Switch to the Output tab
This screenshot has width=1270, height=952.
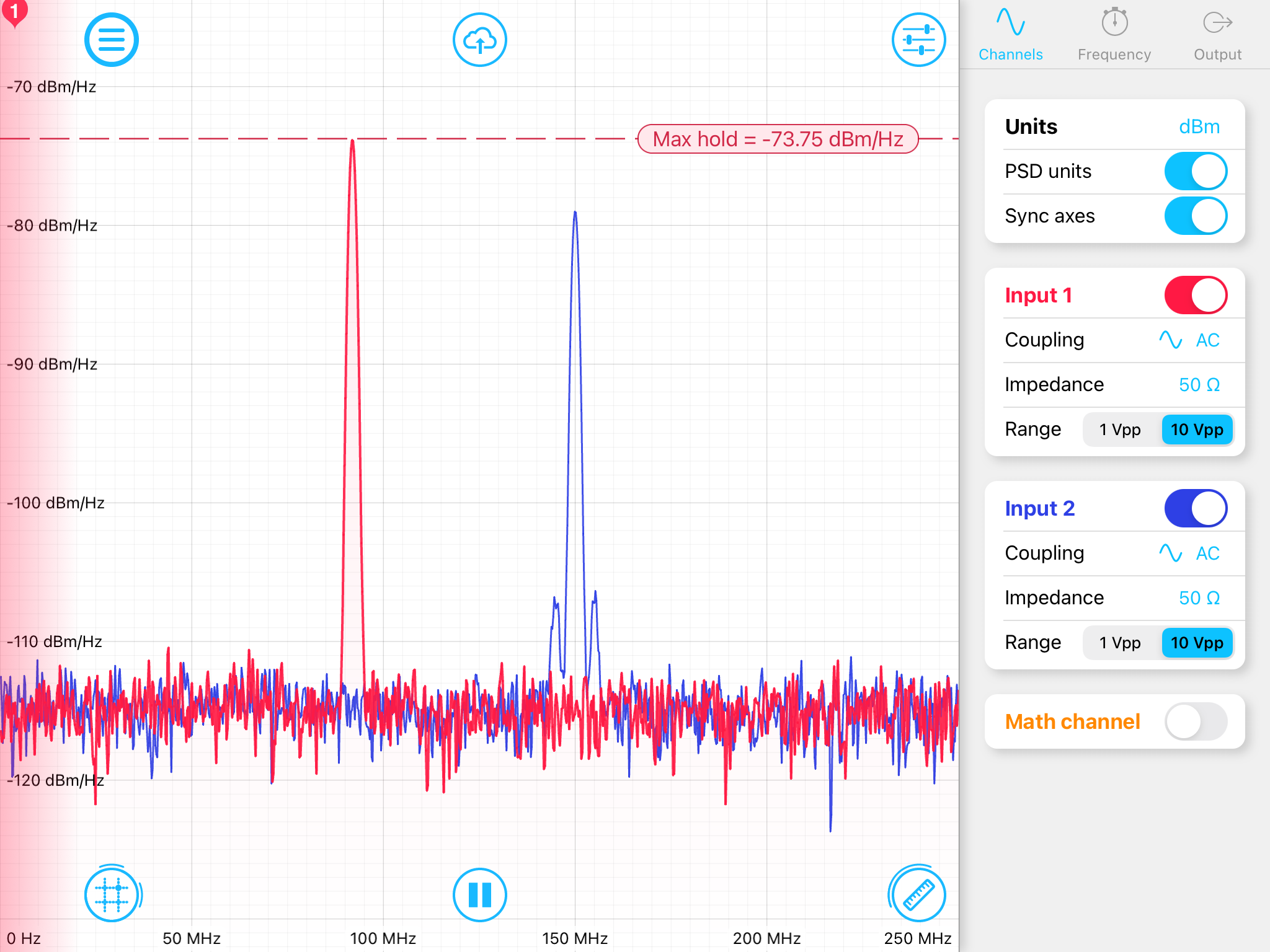pos(1217,36)
